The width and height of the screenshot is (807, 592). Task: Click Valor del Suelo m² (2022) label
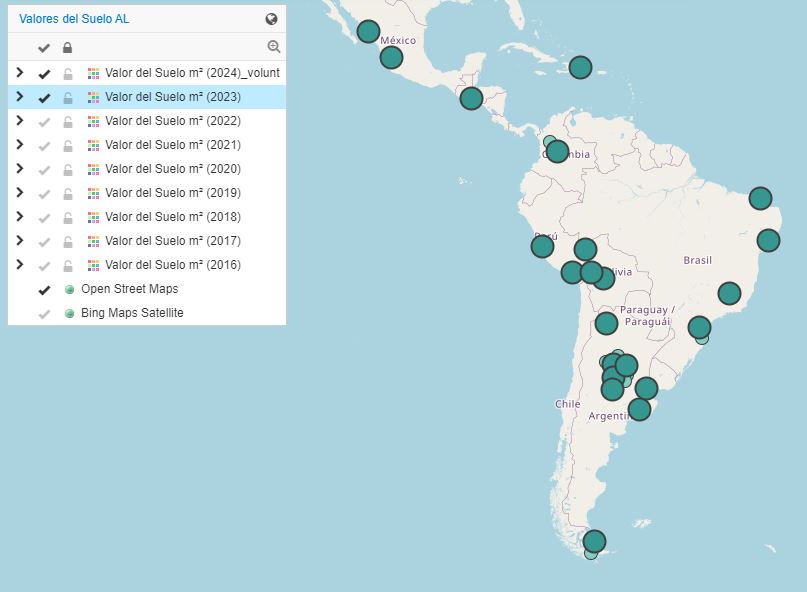[172, 121]
